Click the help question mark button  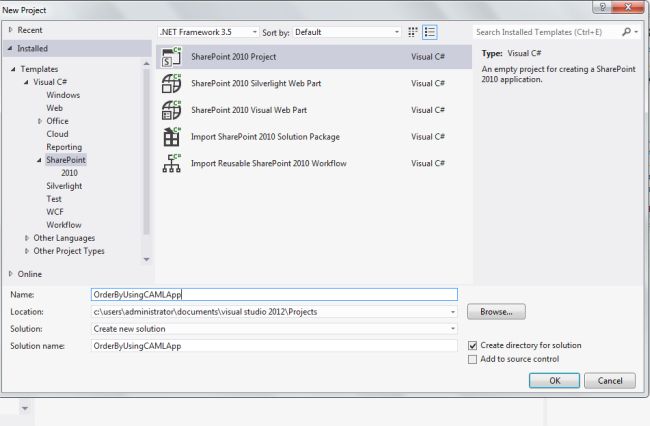pyautogui.click(x=603, y=7)
